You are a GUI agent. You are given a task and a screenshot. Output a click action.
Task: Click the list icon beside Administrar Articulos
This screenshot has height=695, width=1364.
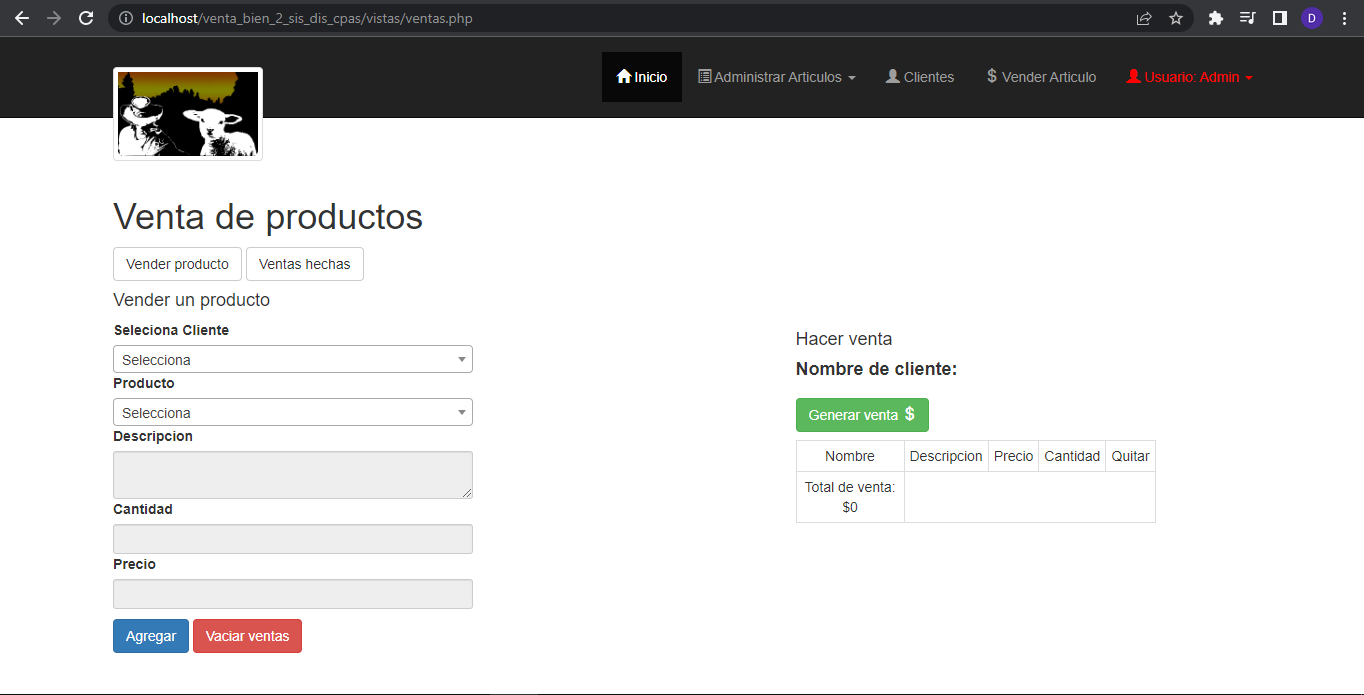(703, 76)
